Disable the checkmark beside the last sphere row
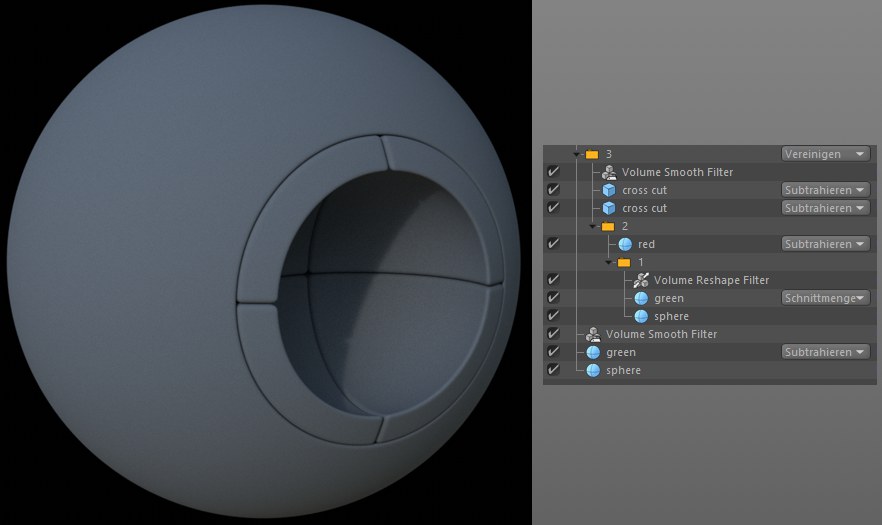 coord(553,370)
